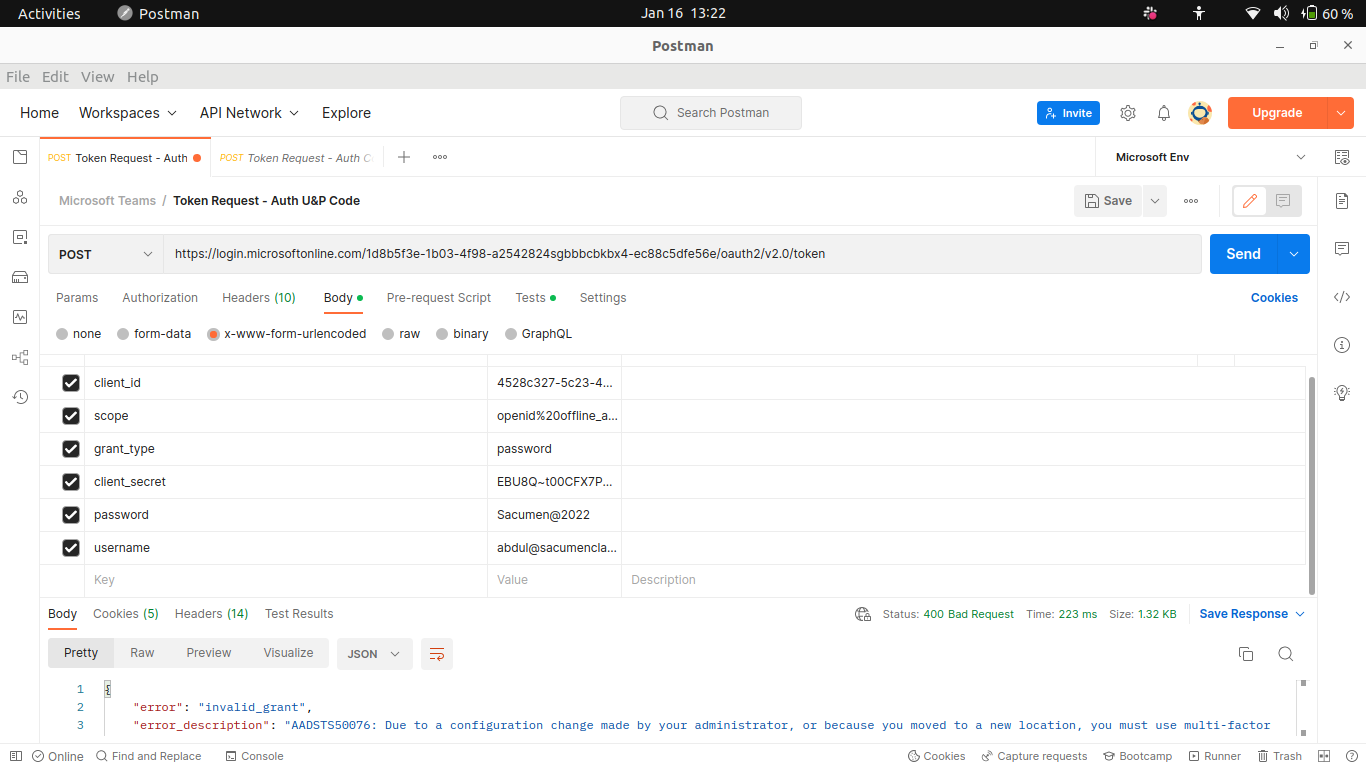The height and width of the screenshot is (768, 1366).
Task: Open the Microsoft Env environment selector
Action: click(x=1210, y=157)
